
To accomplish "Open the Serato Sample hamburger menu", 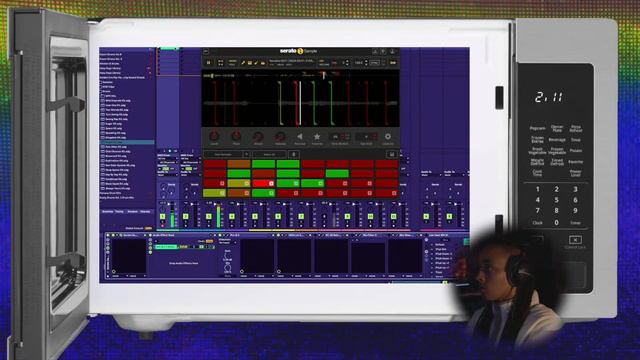I will (206, 51).
